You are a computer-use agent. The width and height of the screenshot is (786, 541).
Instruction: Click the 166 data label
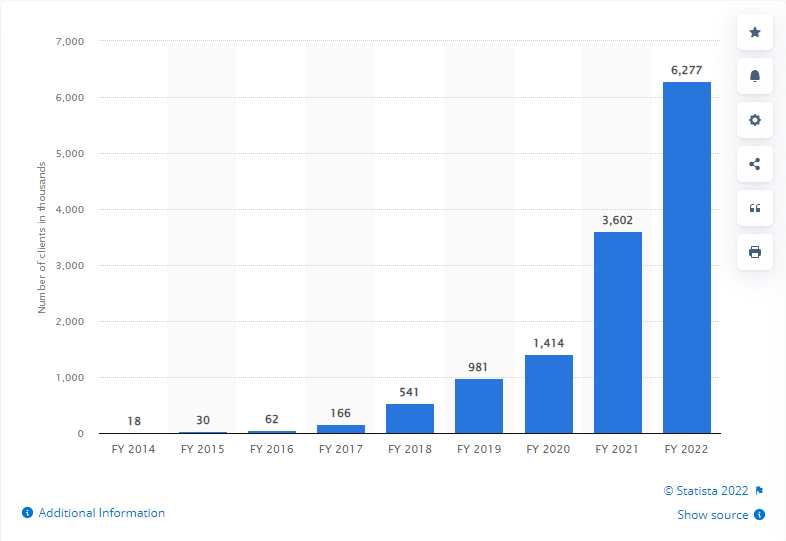coord(340,413)
